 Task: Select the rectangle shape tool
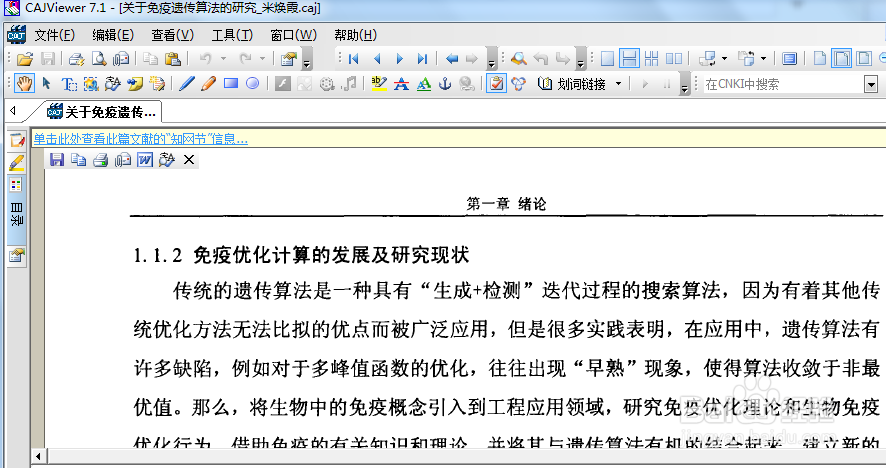(x=231, y=84)
